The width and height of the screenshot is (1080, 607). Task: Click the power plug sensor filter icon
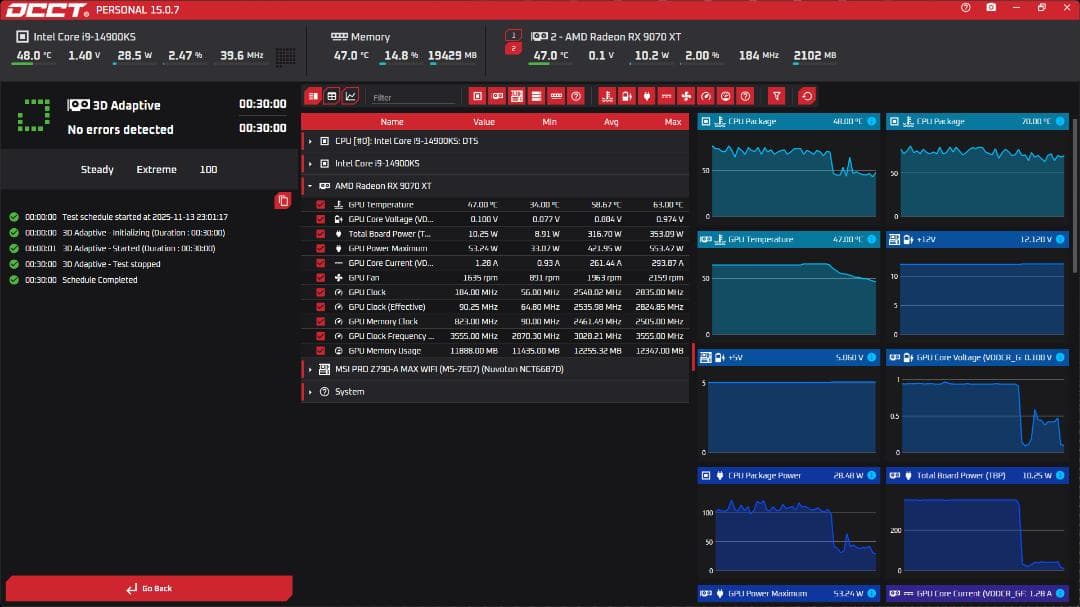click(646, 96)
